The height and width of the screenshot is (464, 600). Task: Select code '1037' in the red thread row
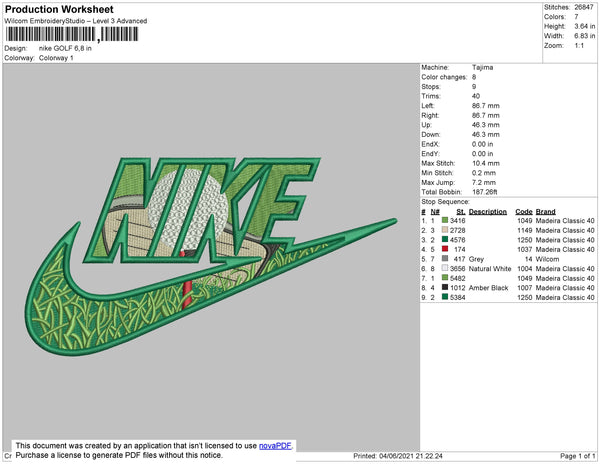coord(524,249)
